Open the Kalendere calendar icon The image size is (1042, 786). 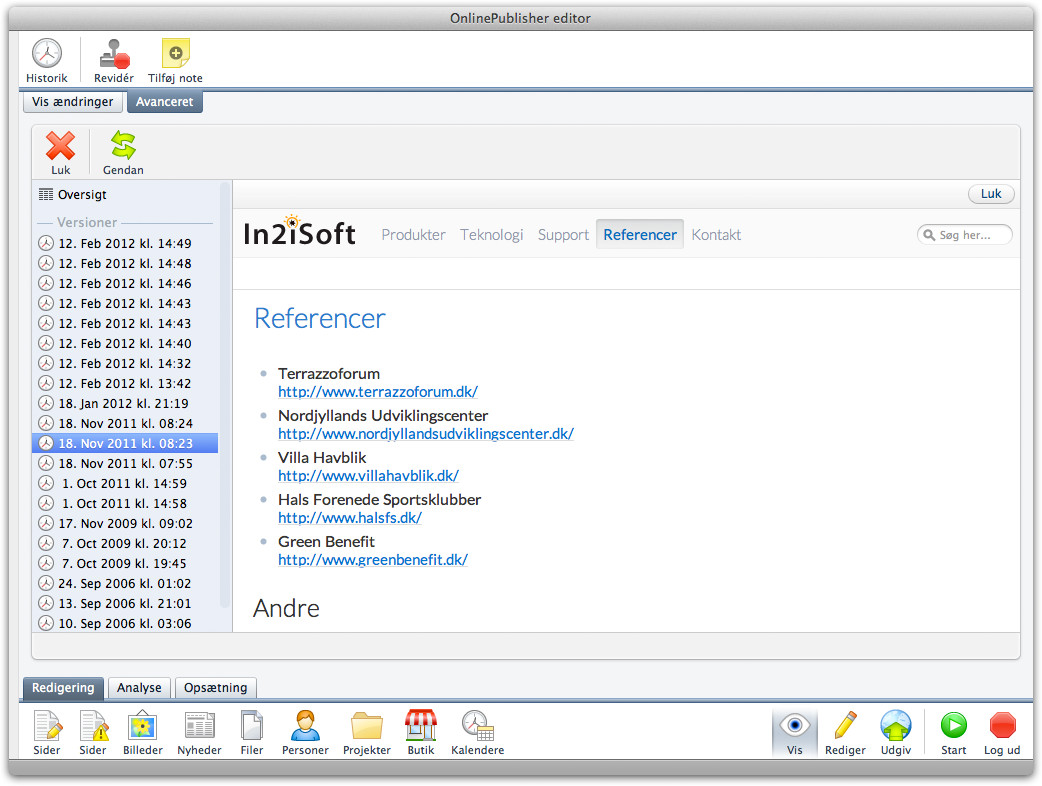(477, 726)
